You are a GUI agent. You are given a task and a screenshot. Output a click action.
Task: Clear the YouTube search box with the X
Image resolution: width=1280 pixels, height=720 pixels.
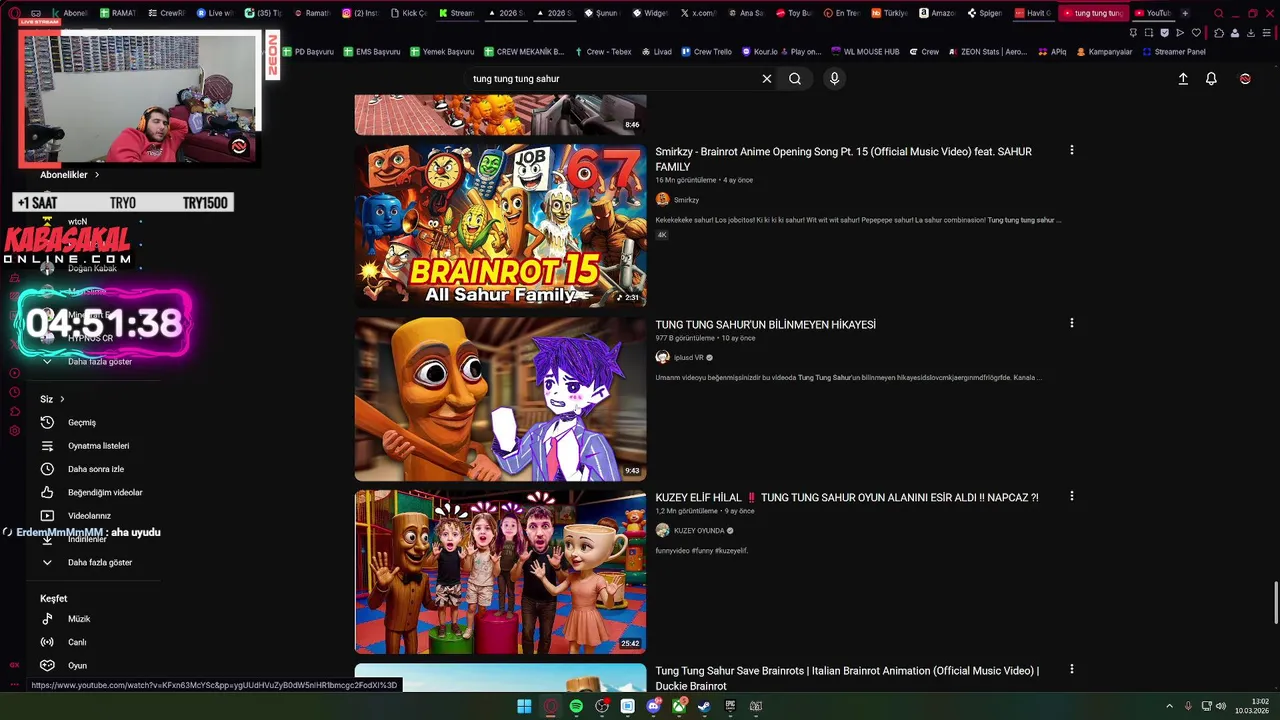pyautogui.click(x=767, y=79)
